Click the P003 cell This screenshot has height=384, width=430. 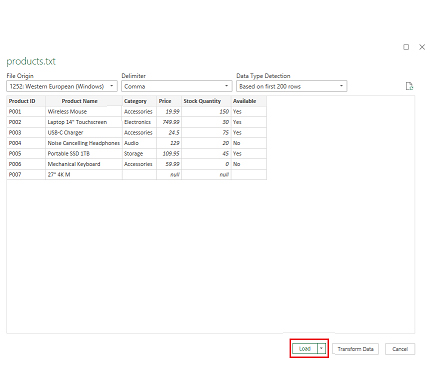(26, 132)
